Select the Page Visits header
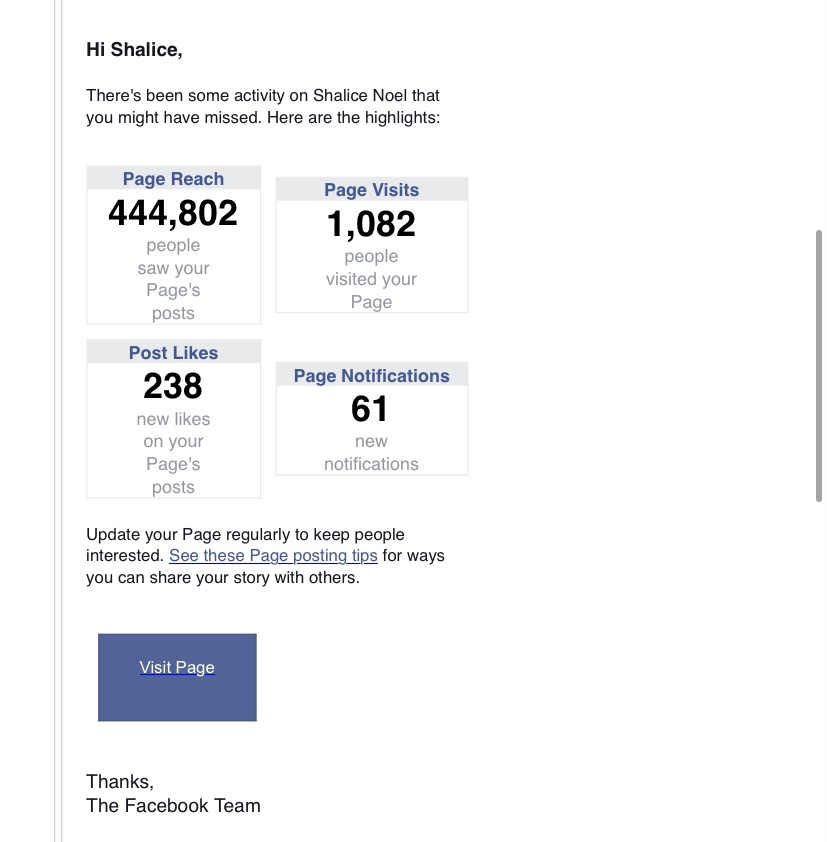The image size is (827, 842). (372, 190)
